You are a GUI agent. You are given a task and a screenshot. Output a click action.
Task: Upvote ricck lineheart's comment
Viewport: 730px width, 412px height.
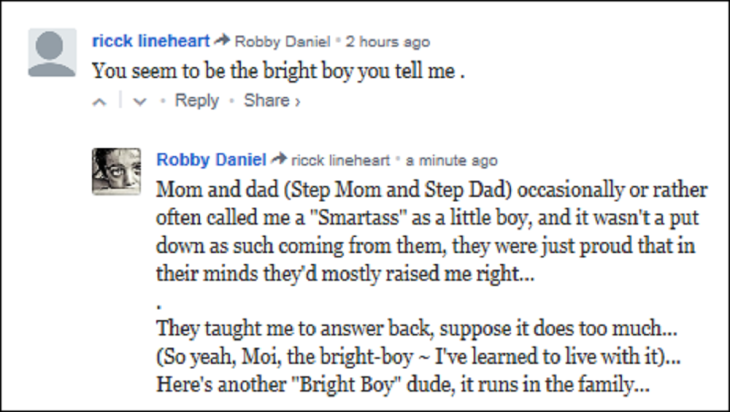pos(99,101)
